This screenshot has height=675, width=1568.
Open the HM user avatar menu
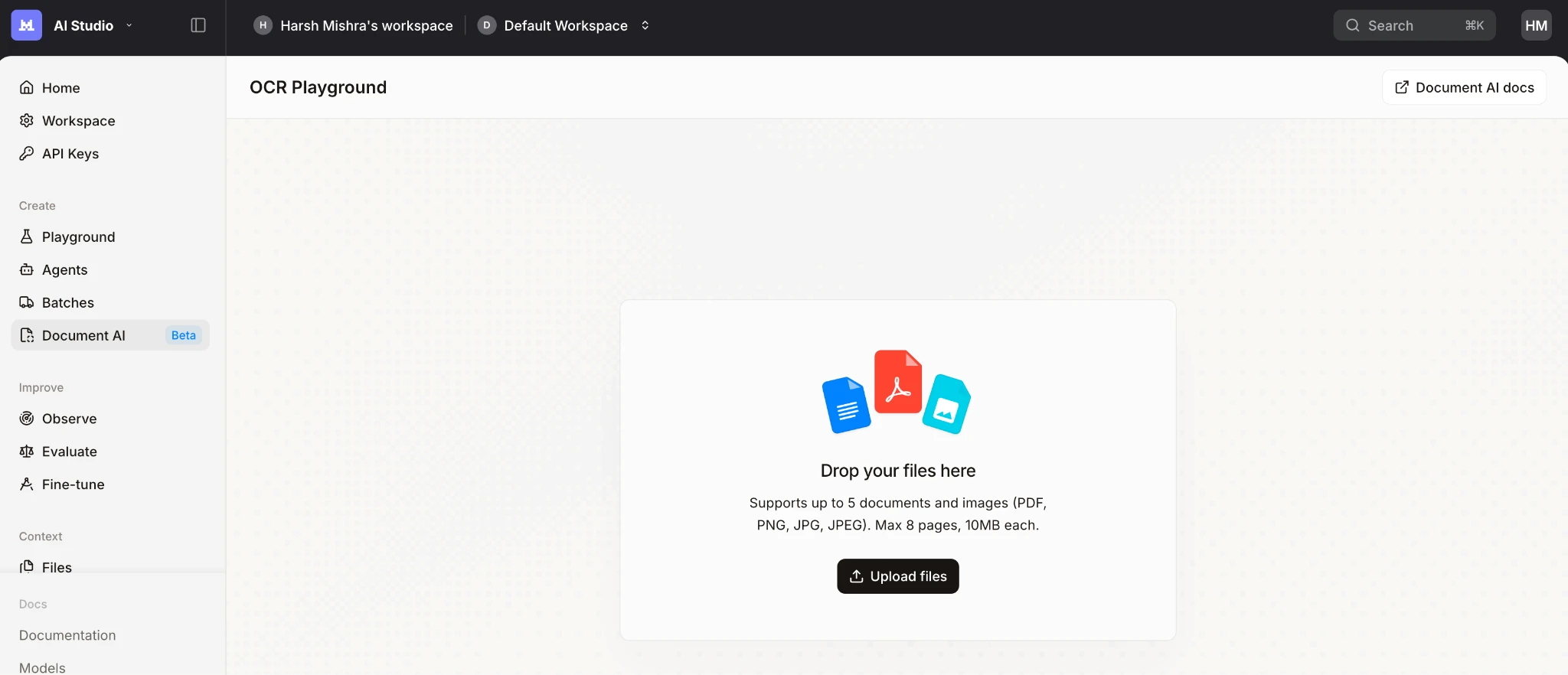click(1536, 25)
